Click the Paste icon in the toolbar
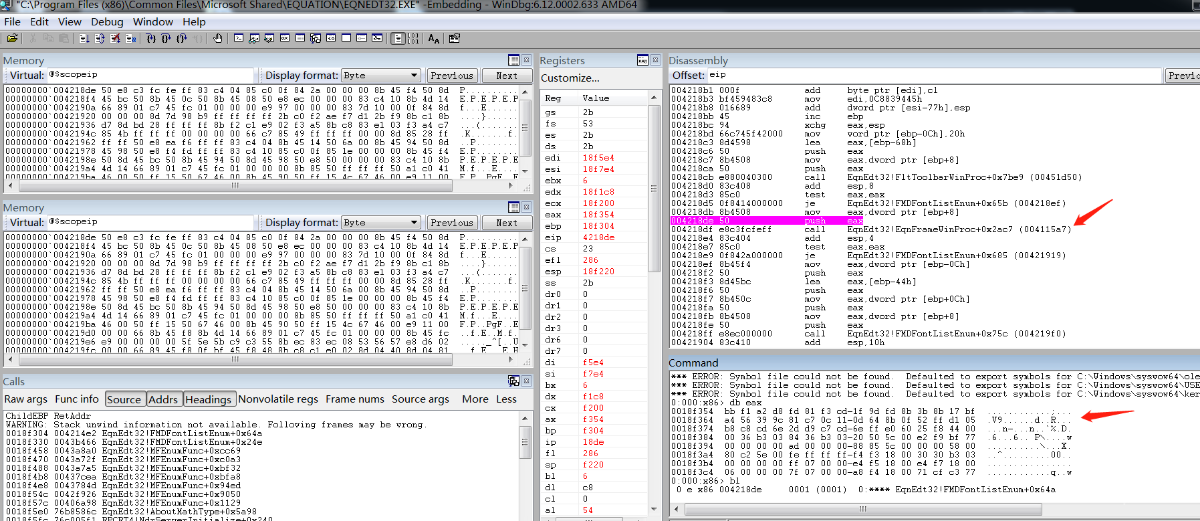 click(62, 38)
